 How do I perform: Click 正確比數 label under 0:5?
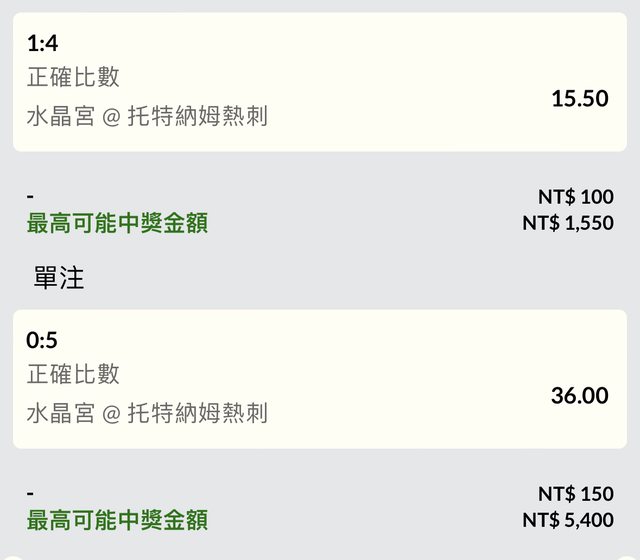pyautogui.click(x=73, y=374)
